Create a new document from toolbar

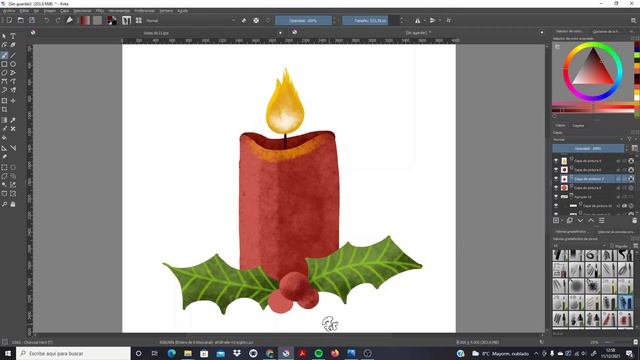(x=9, y=20)
